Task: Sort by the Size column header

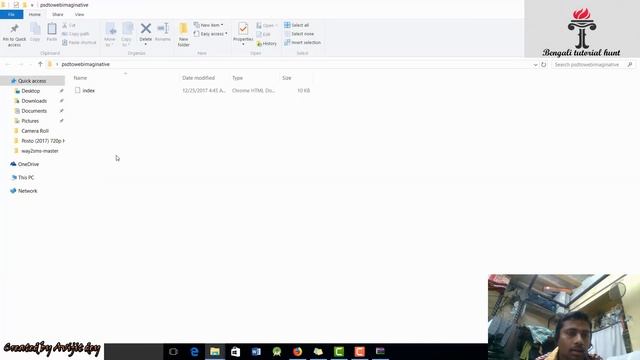Action: [287, 78]
